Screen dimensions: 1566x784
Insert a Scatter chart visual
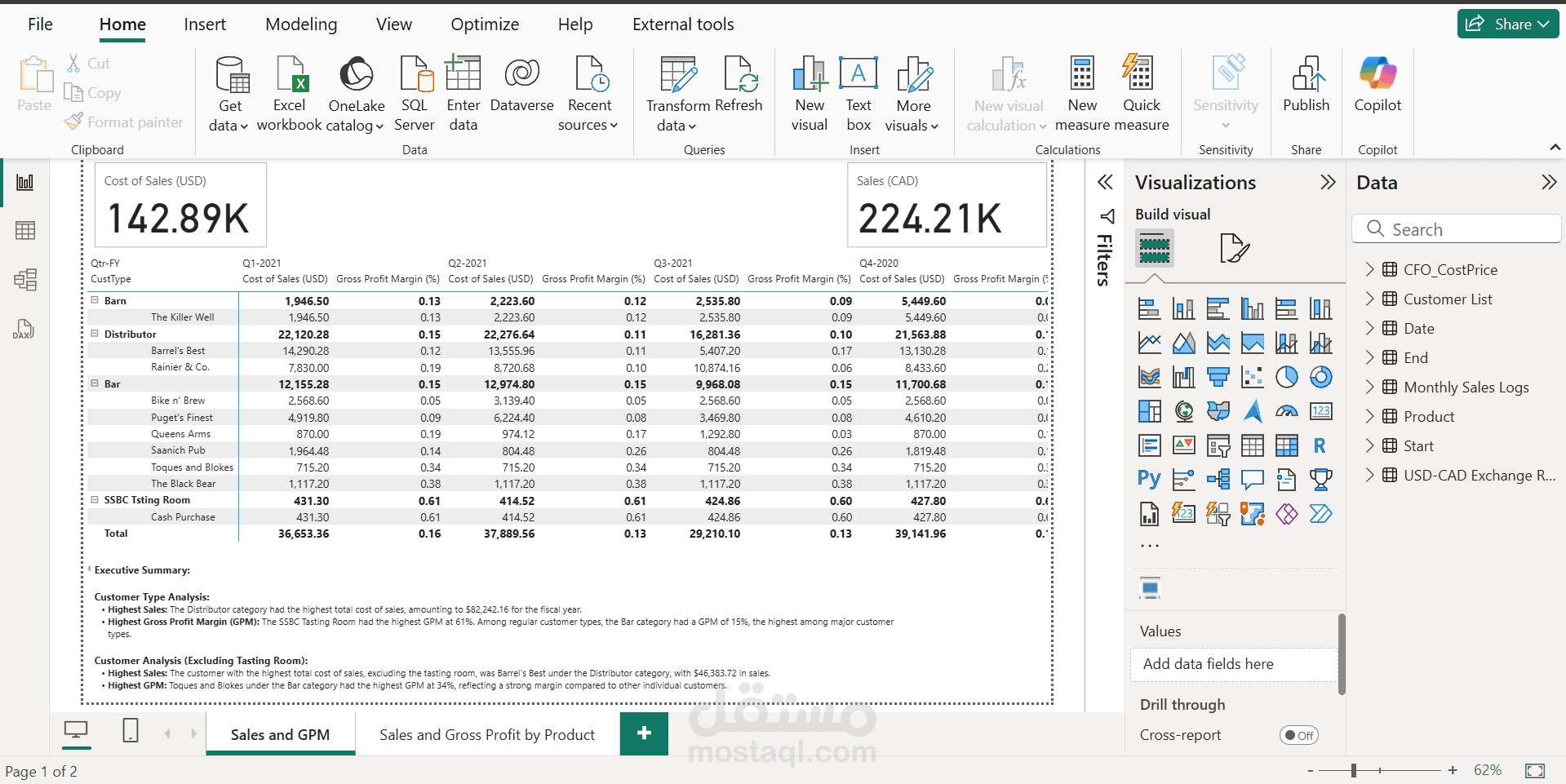pos(1252,377)
